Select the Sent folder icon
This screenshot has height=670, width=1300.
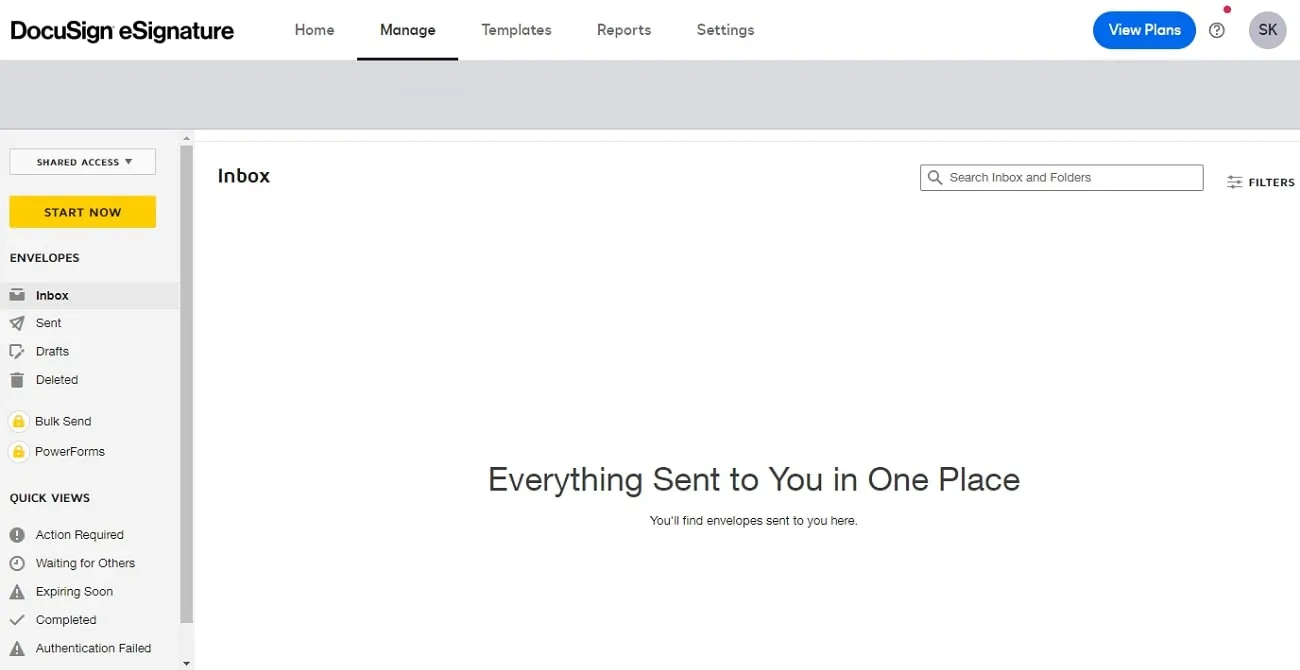point(18,322)
